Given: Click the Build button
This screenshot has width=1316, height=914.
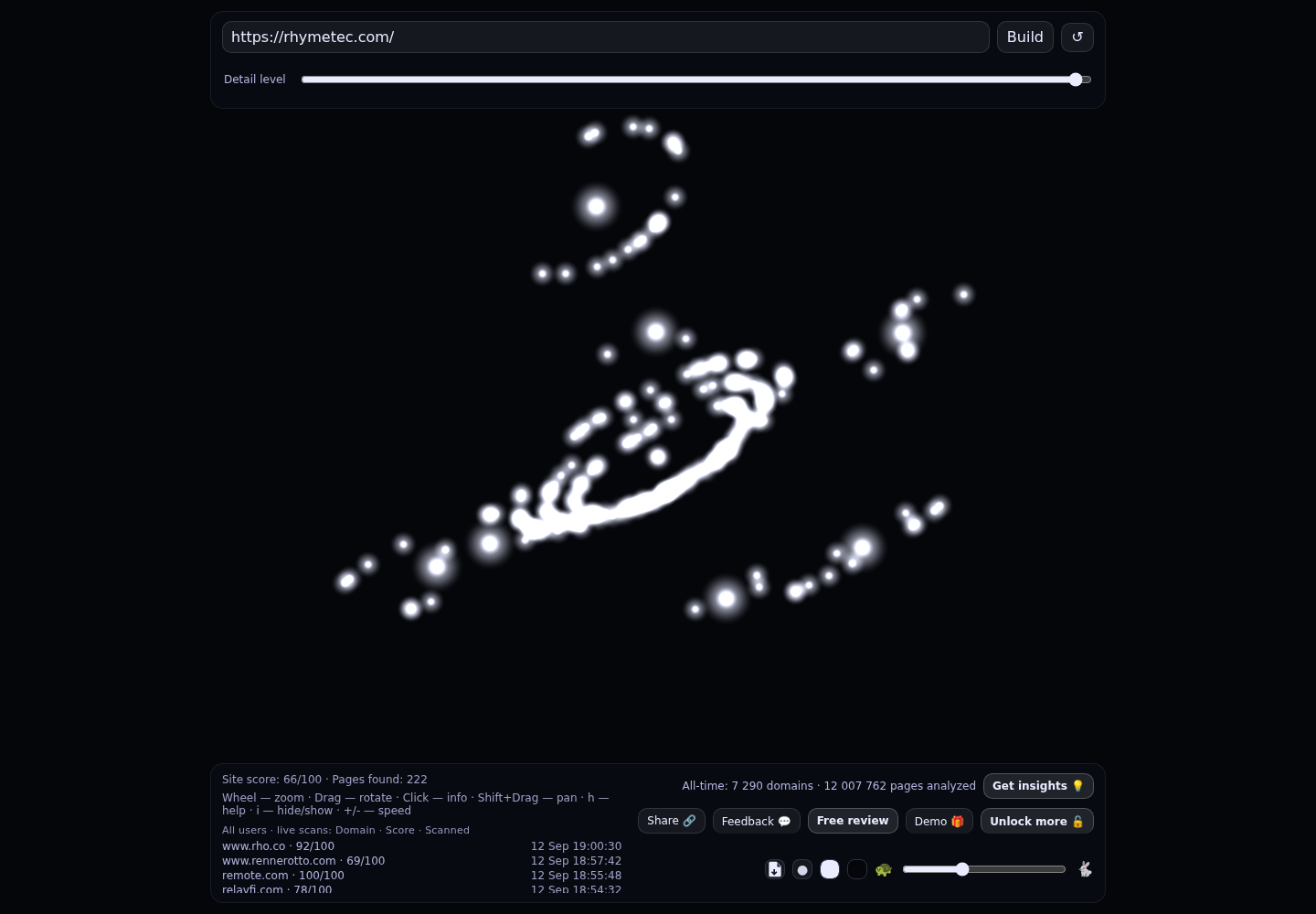Looking at the screenshot, I should pyautogui.click(x=1025, y=37).
